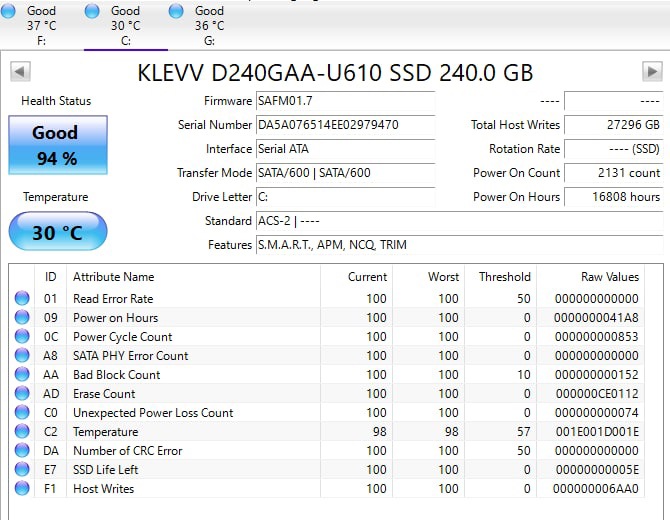Click status orb for SSD Life Left
670x520 pixels.
pyautogui.click(x=22, y=469)
